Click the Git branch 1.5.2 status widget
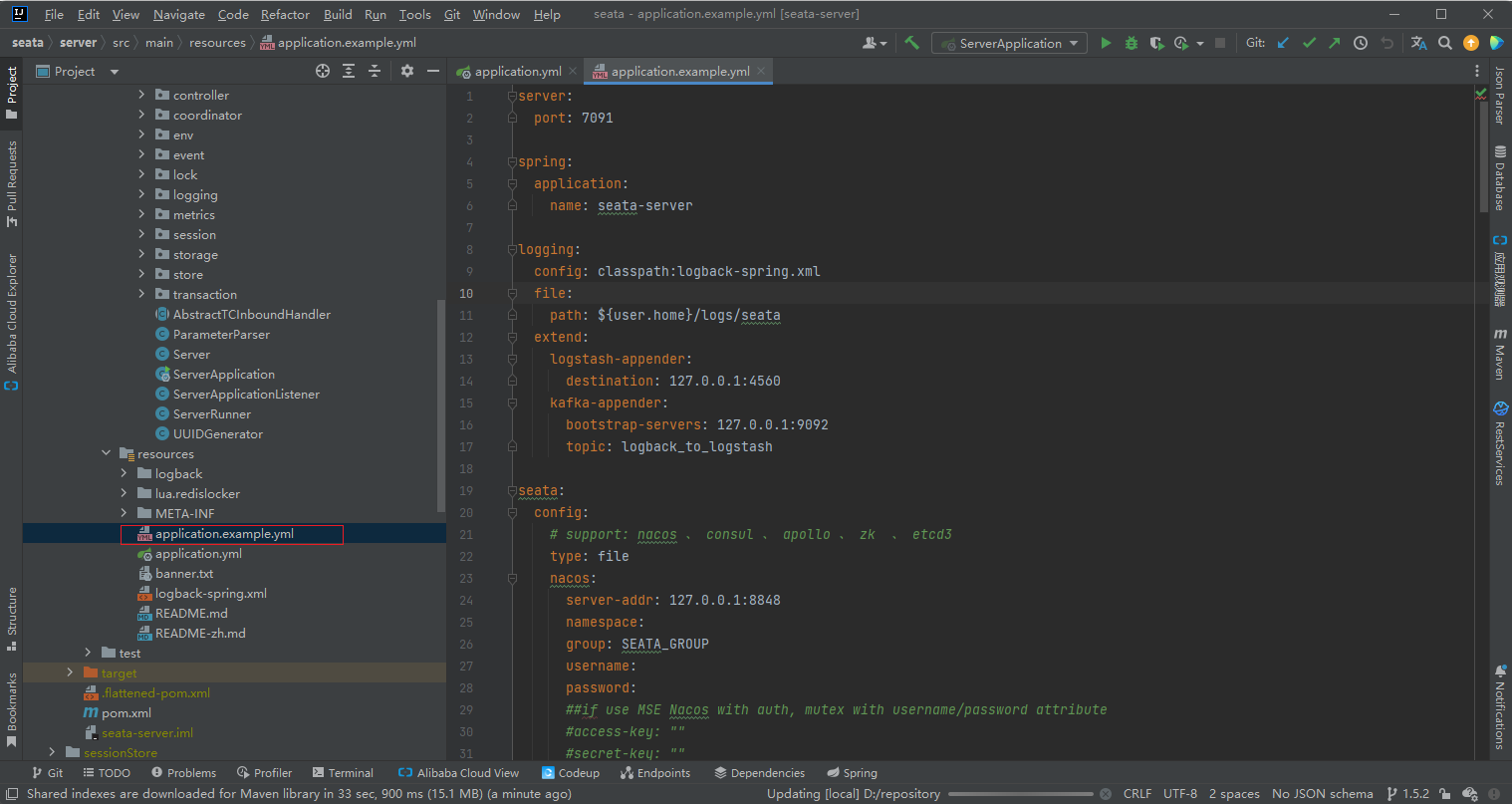Viewport: 1512px width, 804px height. click(x=1407, y=794)
